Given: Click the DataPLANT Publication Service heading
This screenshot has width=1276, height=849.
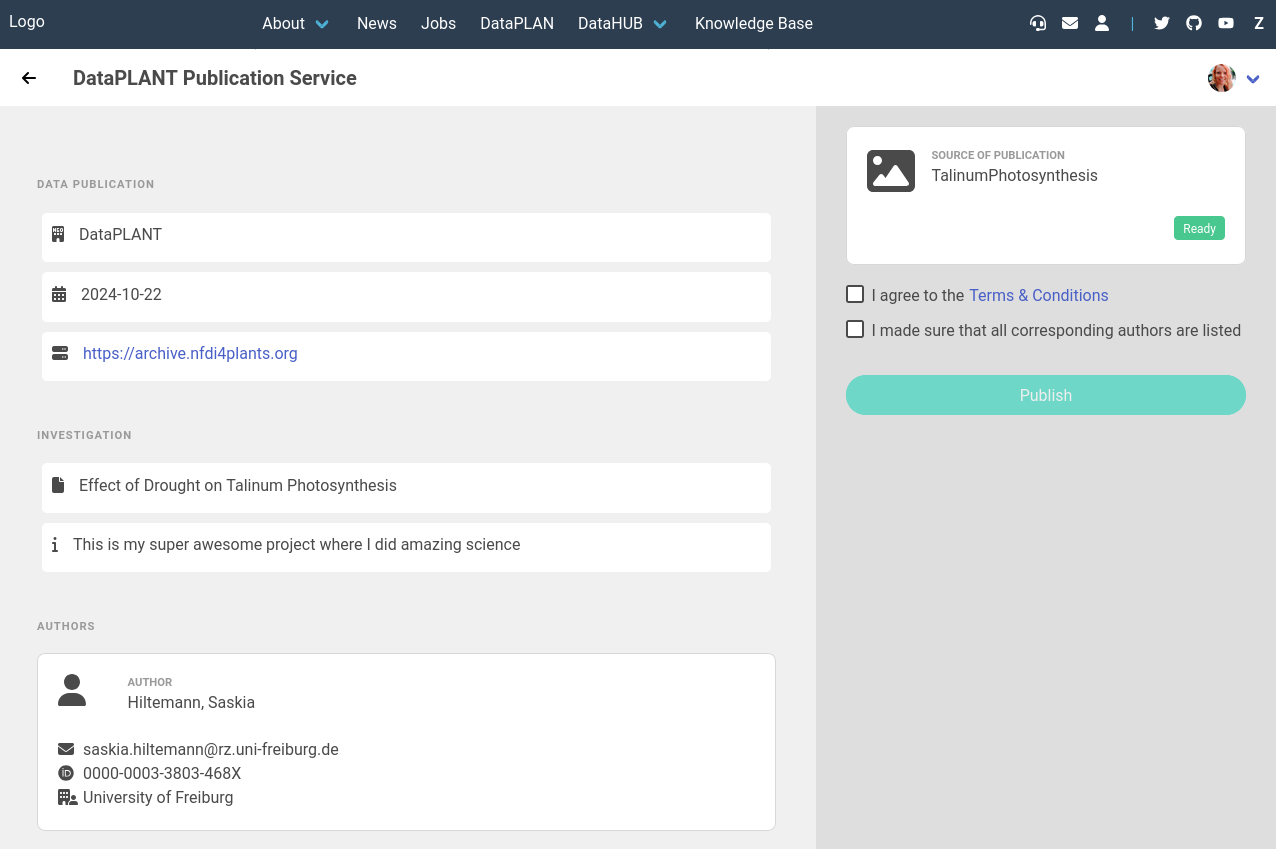Looking at the screenshot, I should coord(215,78).
